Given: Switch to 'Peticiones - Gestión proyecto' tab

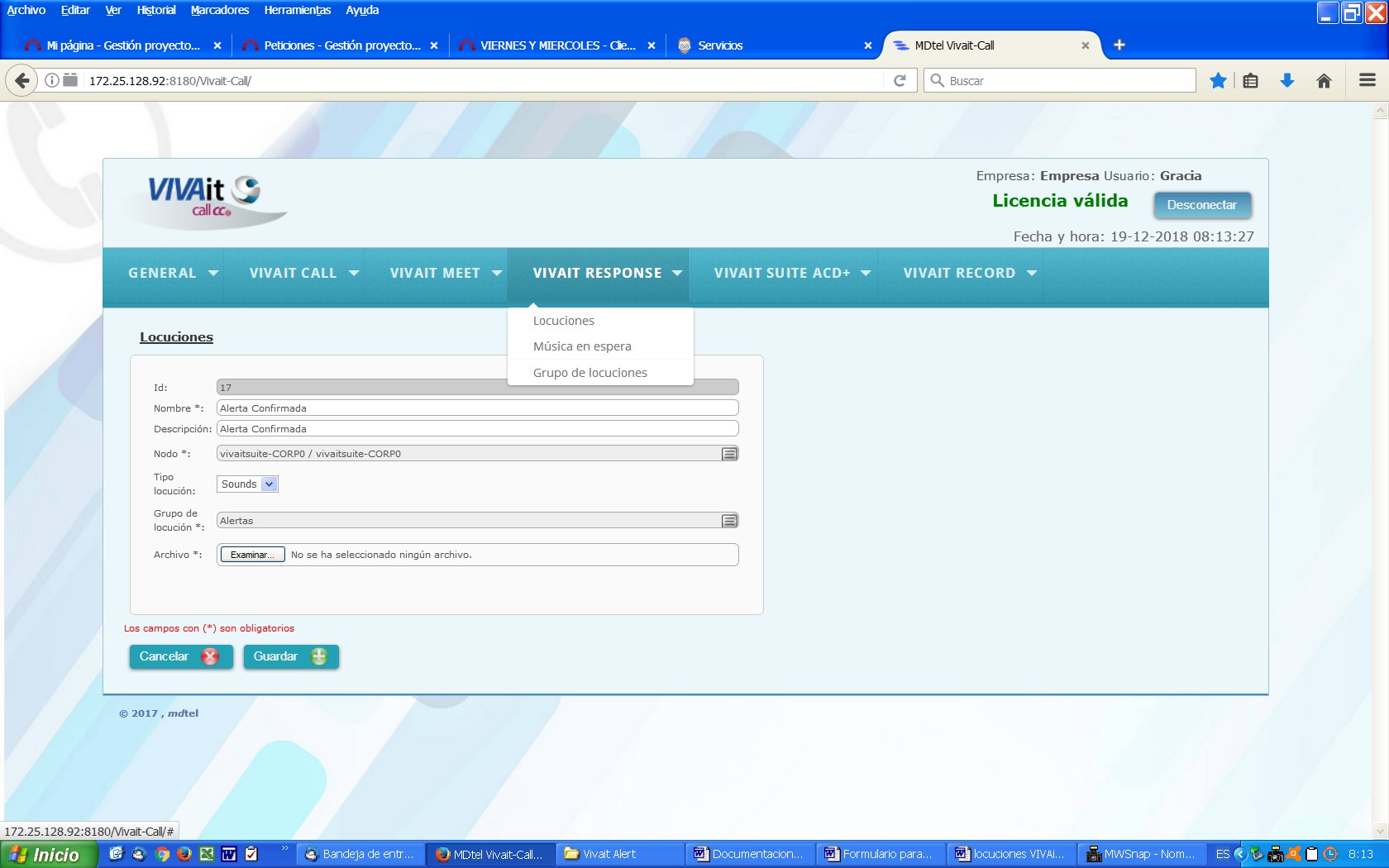Looking at the screenshot, I should 341,45.
